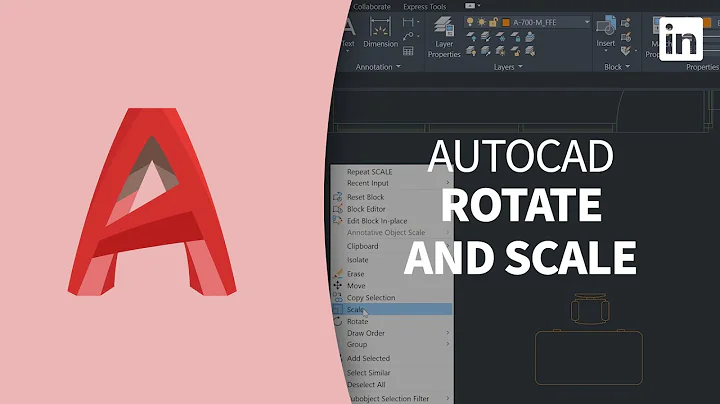Click the Match Layer icon

(x=529, y=51)
